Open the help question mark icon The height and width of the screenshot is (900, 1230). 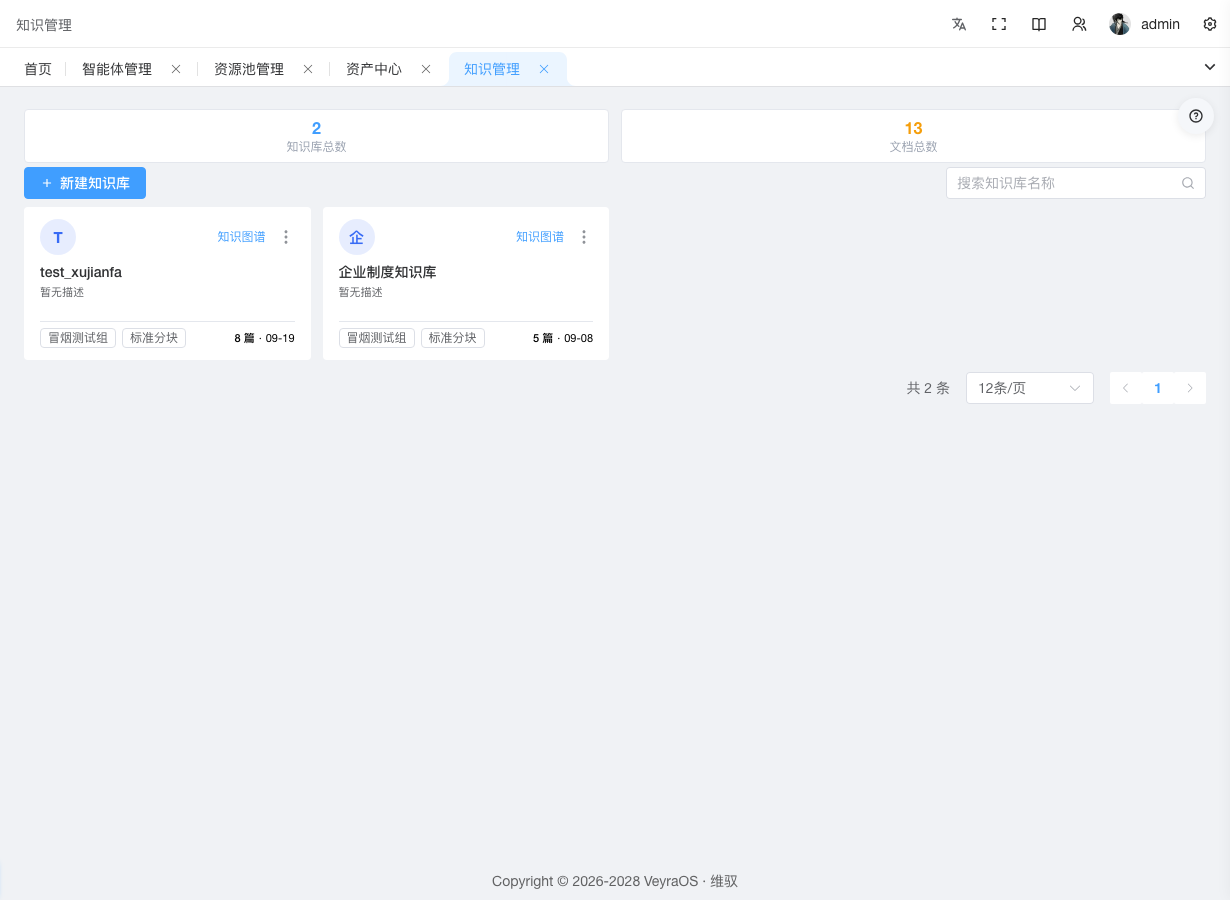point(1196,116)
